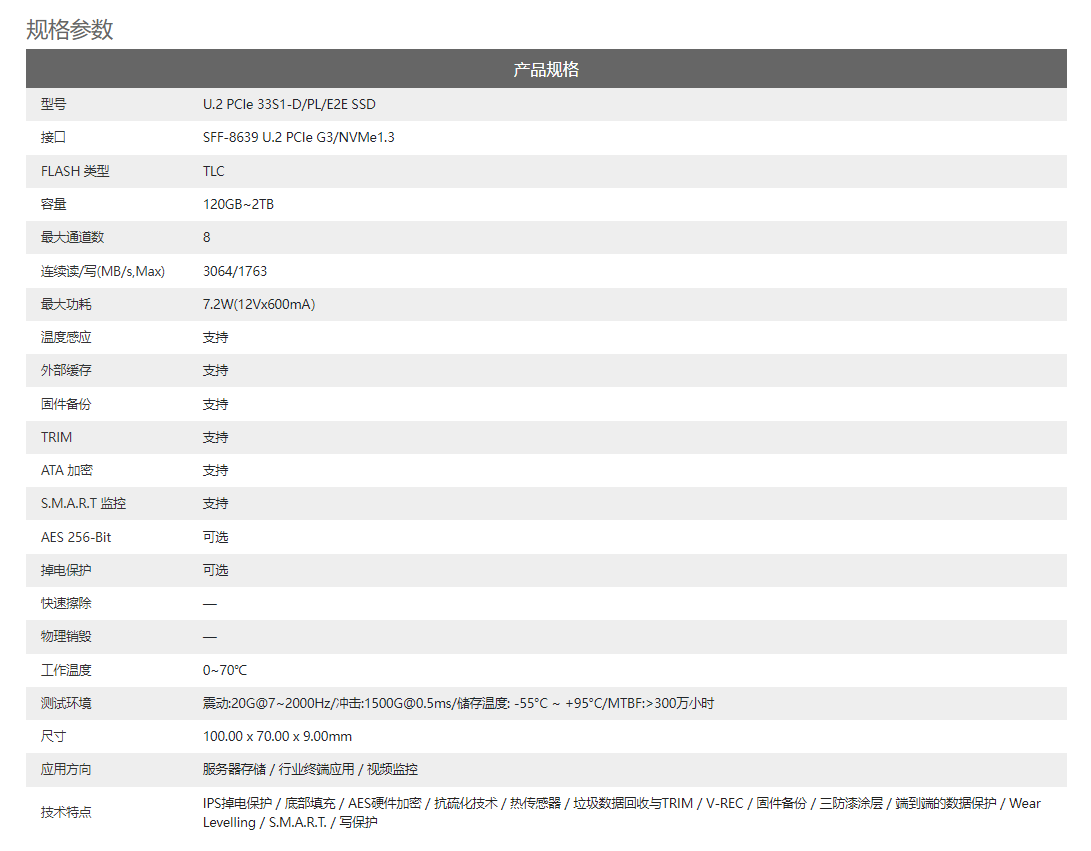Click the '产品规格' table header
1091x851 pixels.
[x=546, y=69]
